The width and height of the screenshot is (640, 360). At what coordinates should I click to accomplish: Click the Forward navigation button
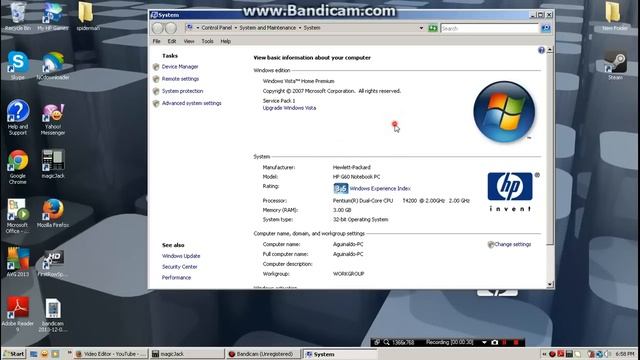tap(171, 28)
